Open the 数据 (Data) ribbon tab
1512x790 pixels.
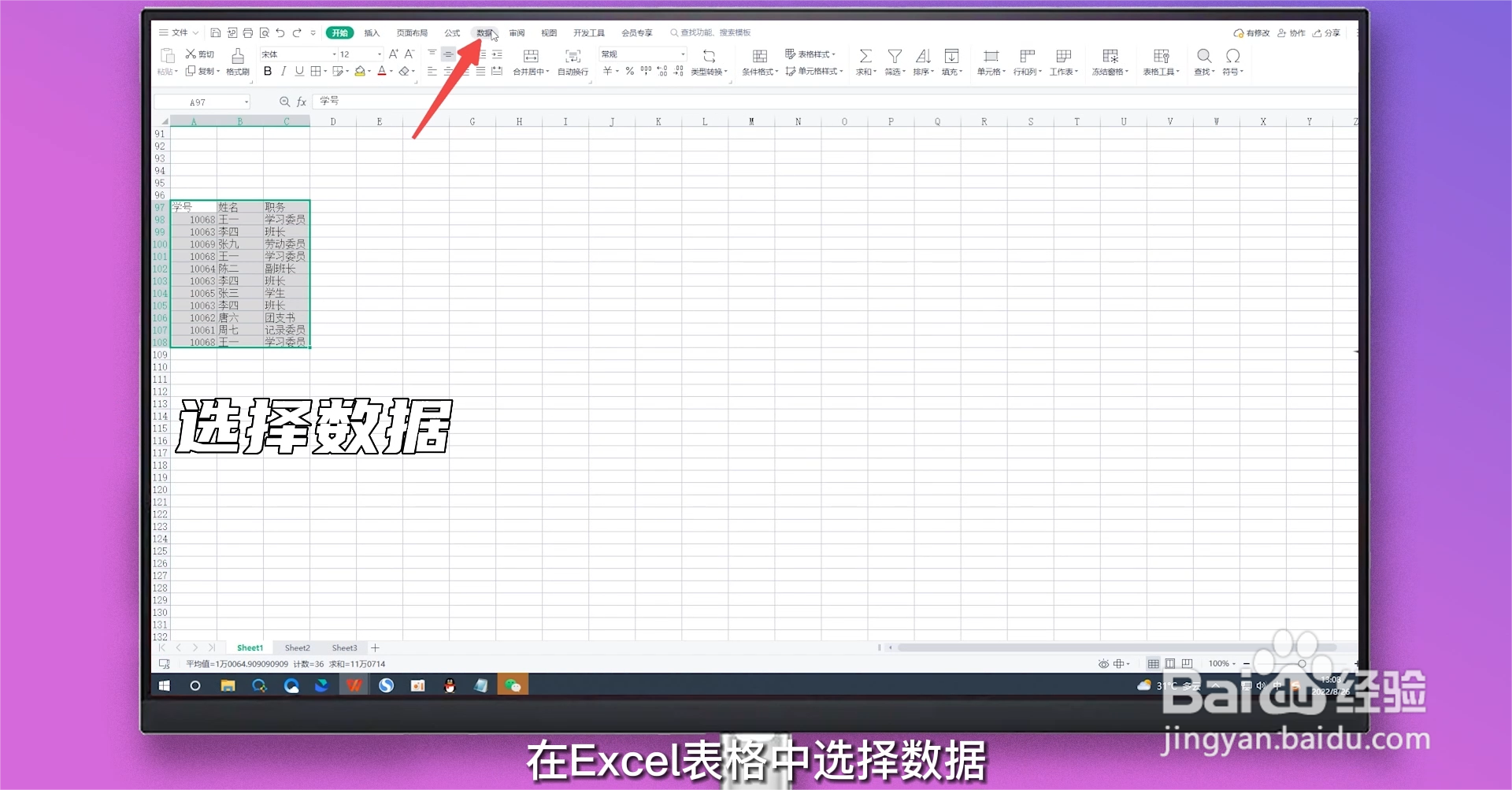click(484, 33)
